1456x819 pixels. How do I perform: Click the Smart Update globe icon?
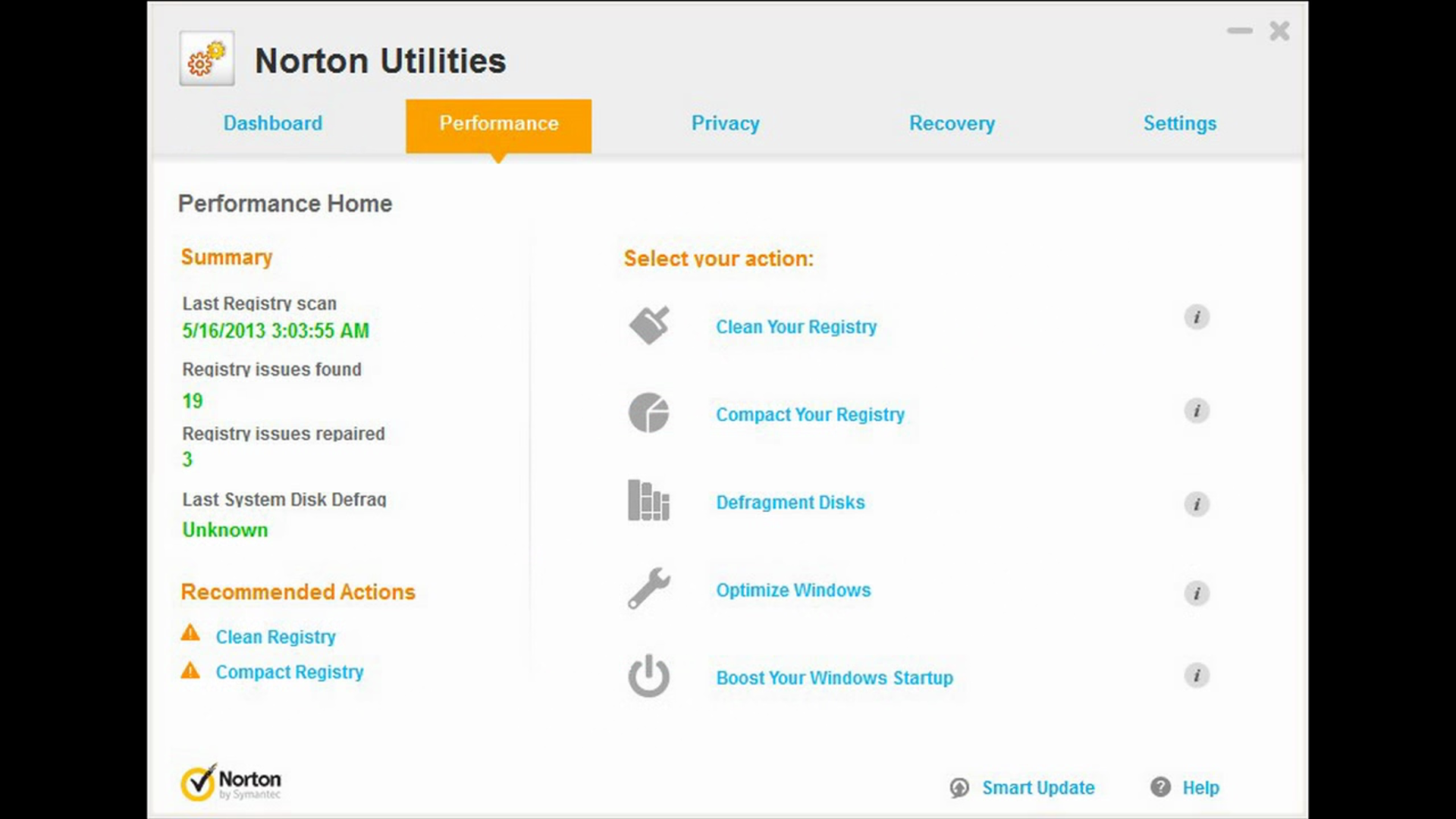coord(959,789)
